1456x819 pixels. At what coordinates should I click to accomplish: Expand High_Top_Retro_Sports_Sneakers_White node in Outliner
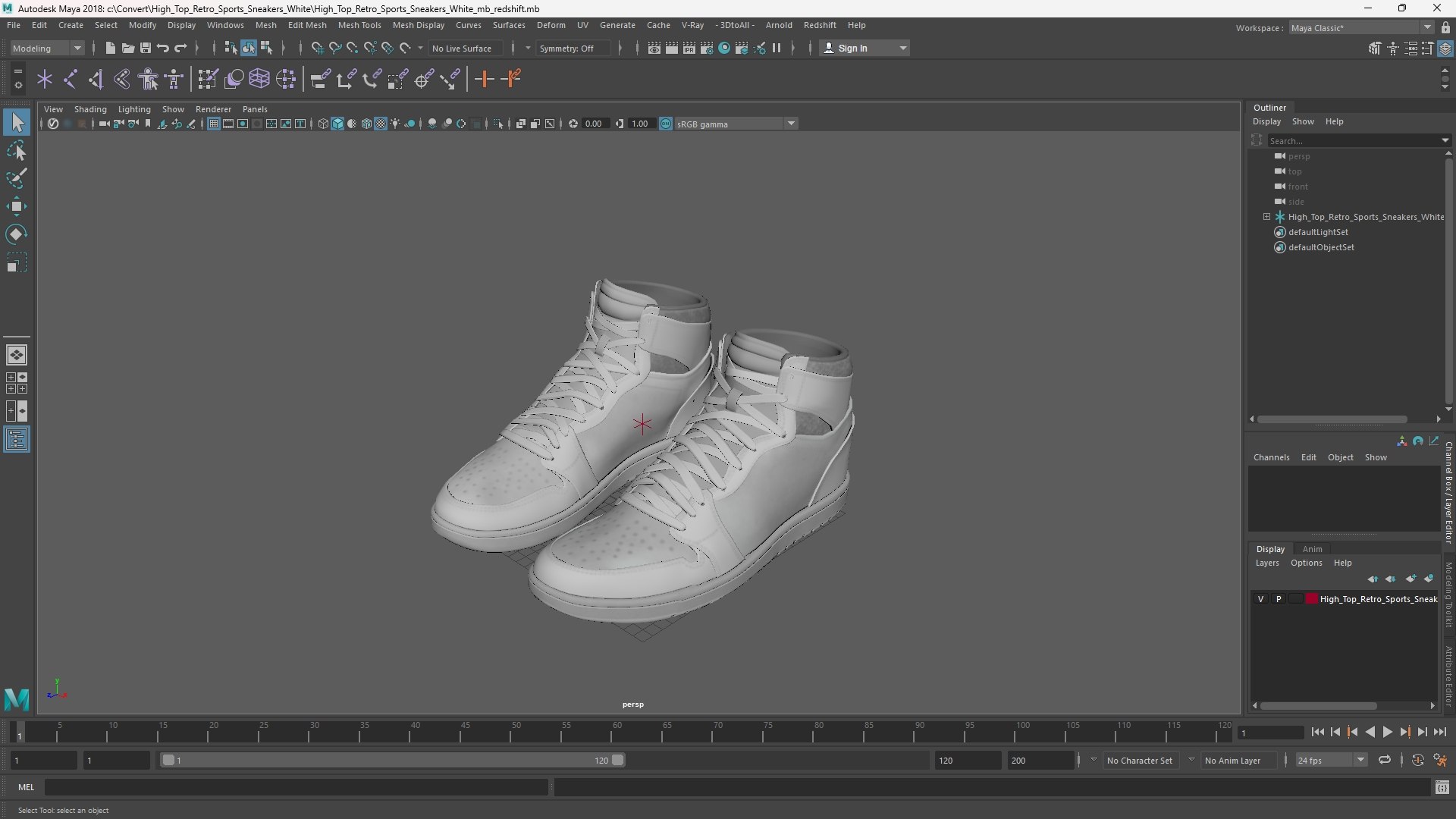click(x=1266, y=217)
